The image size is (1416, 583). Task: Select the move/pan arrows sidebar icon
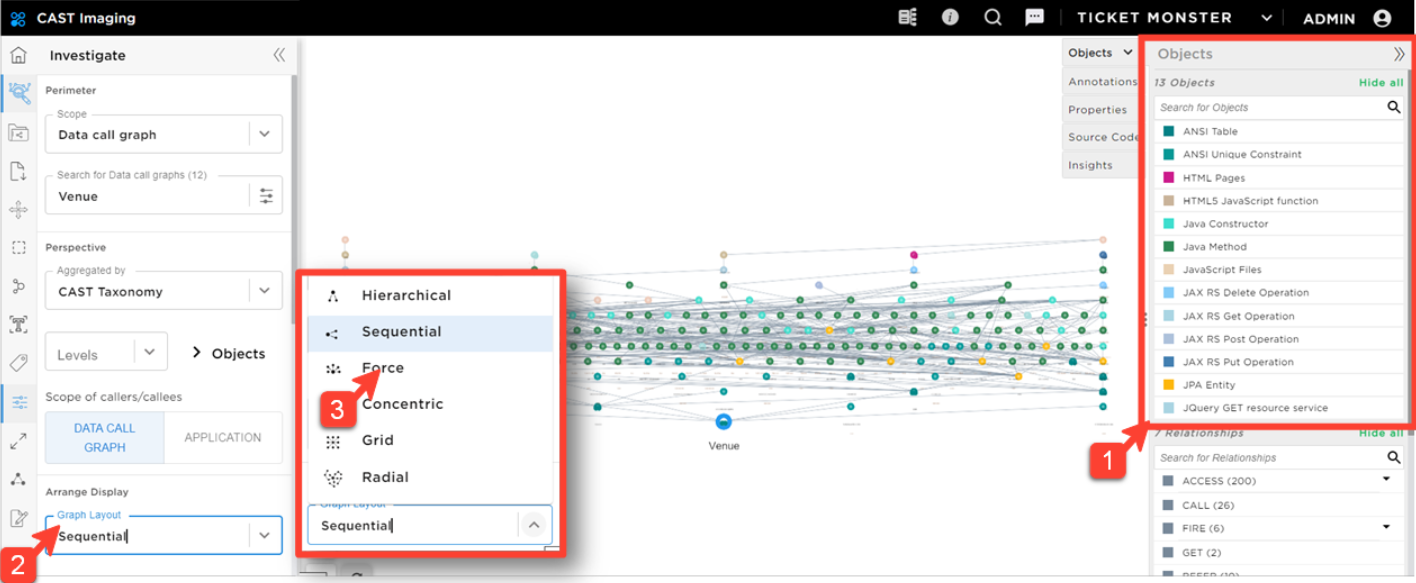(18, 210)
